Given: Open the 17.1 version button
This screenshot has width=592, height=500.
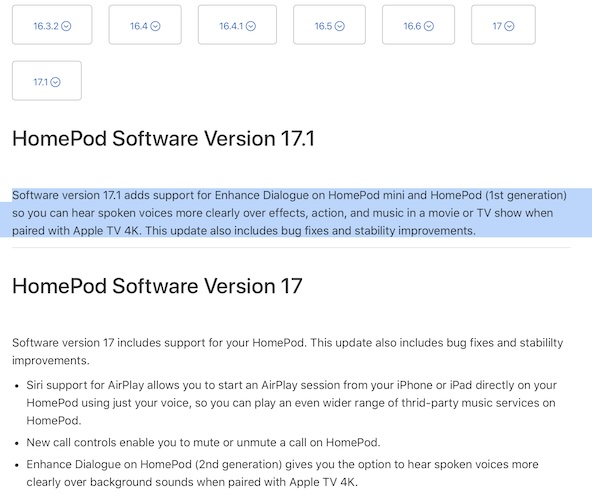Looking at the screenshot, I should [x=47, y=81].
